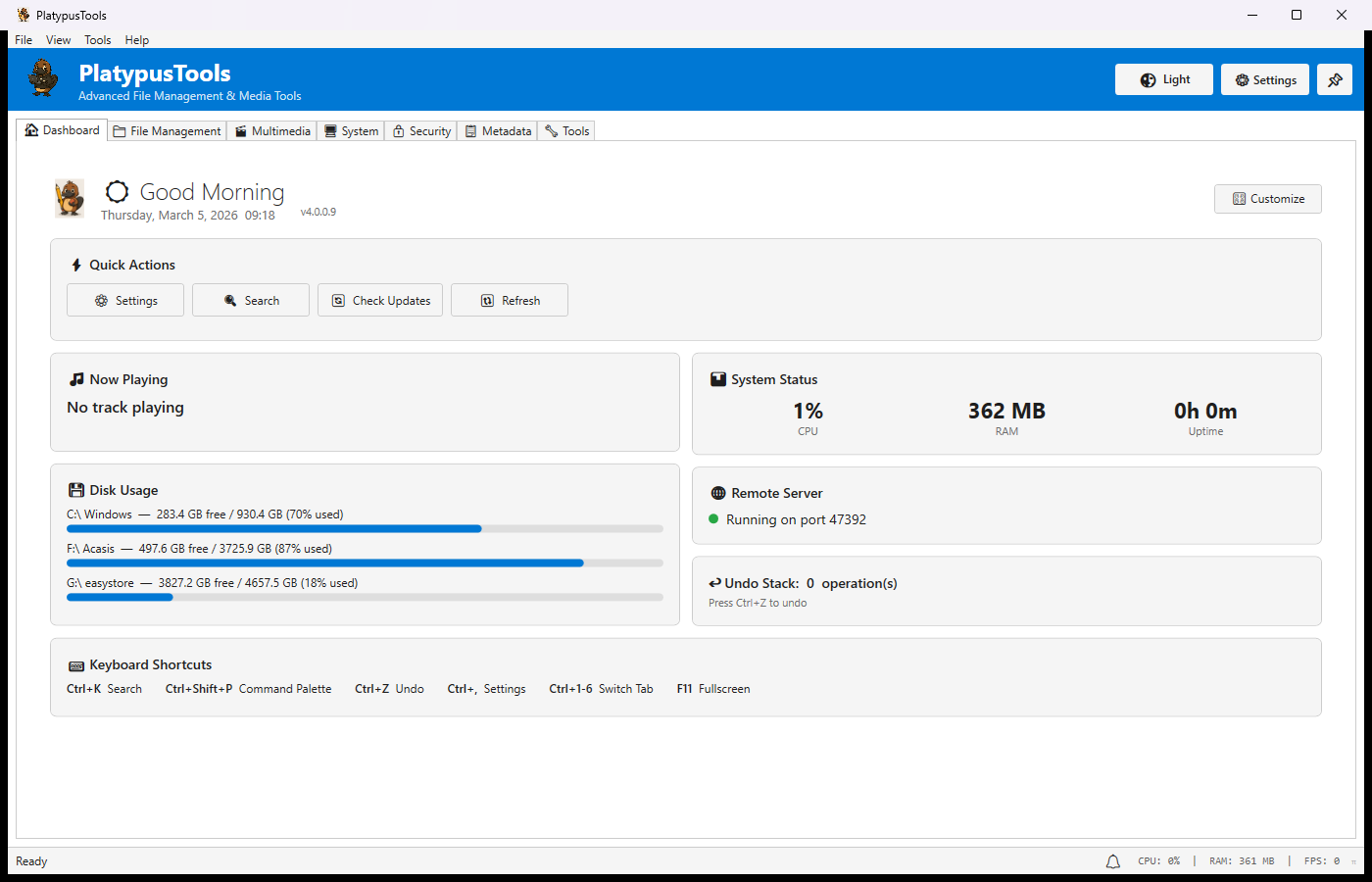The height and width of the screenshot is (882, 1372).
Task: Open the Customize dialog
Action: tap(1267, 198)
